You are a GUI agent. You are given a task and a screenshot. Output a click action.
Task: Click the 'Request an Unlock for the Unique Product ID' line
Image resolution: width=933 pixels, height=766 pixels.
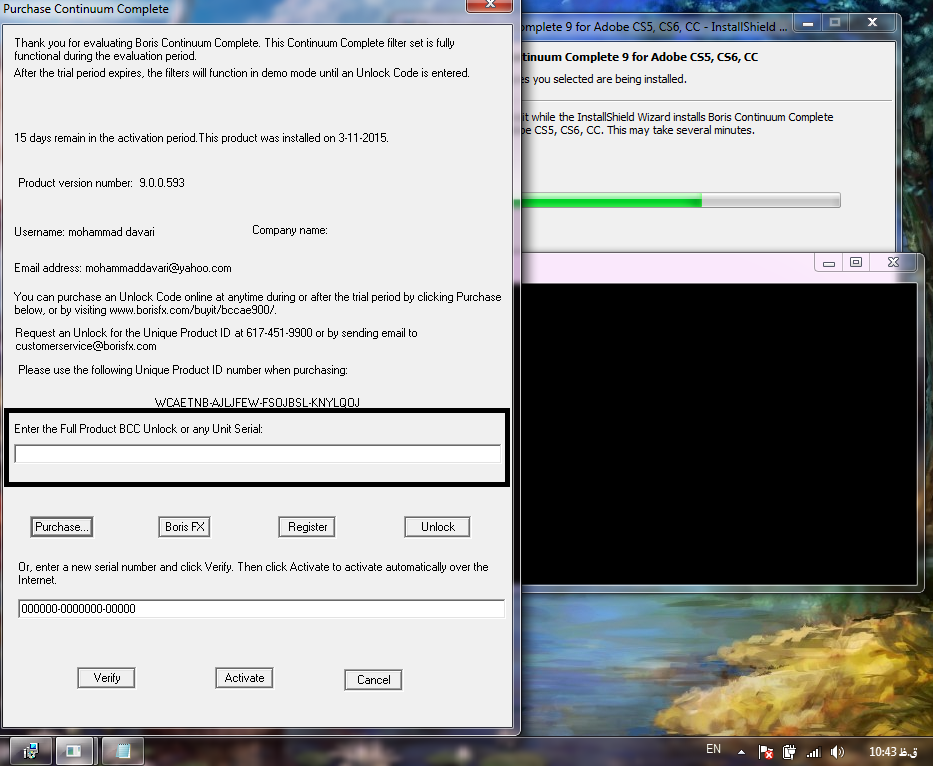(x=217, y=333)
